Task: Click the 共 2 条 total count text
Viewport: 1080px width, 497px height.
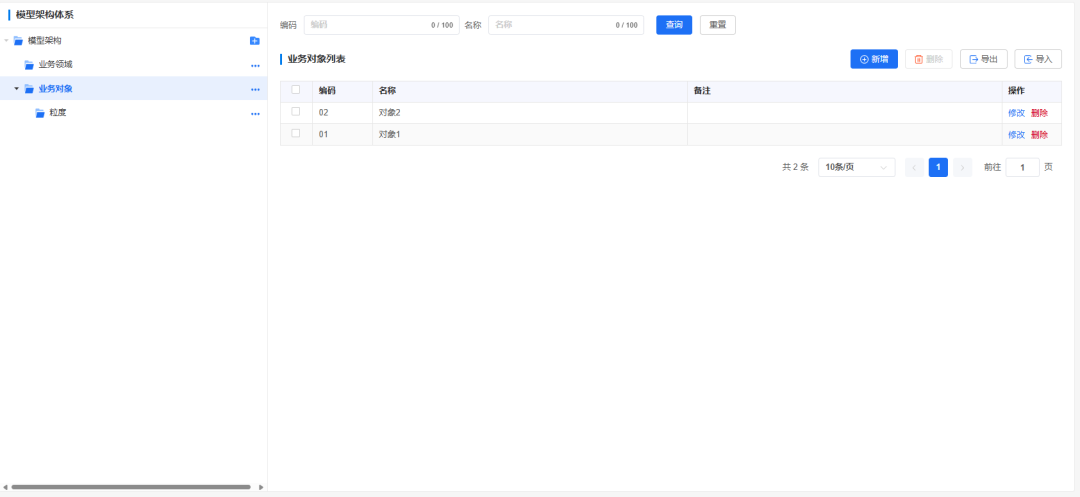Action: pyautogui.click(x=795, y=167)
